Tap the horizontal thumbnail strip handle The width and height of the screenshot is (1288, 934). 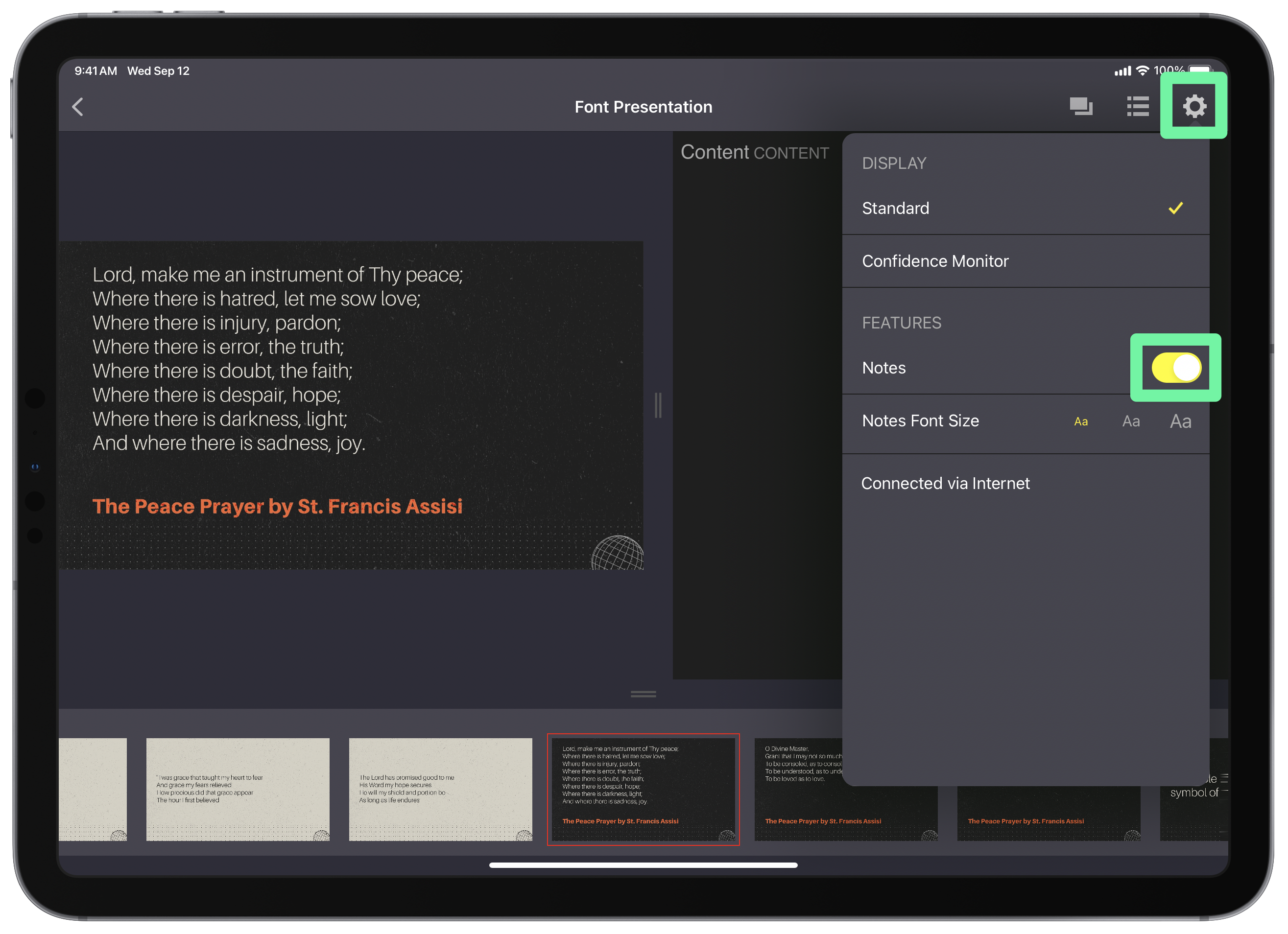pos(643,694)
